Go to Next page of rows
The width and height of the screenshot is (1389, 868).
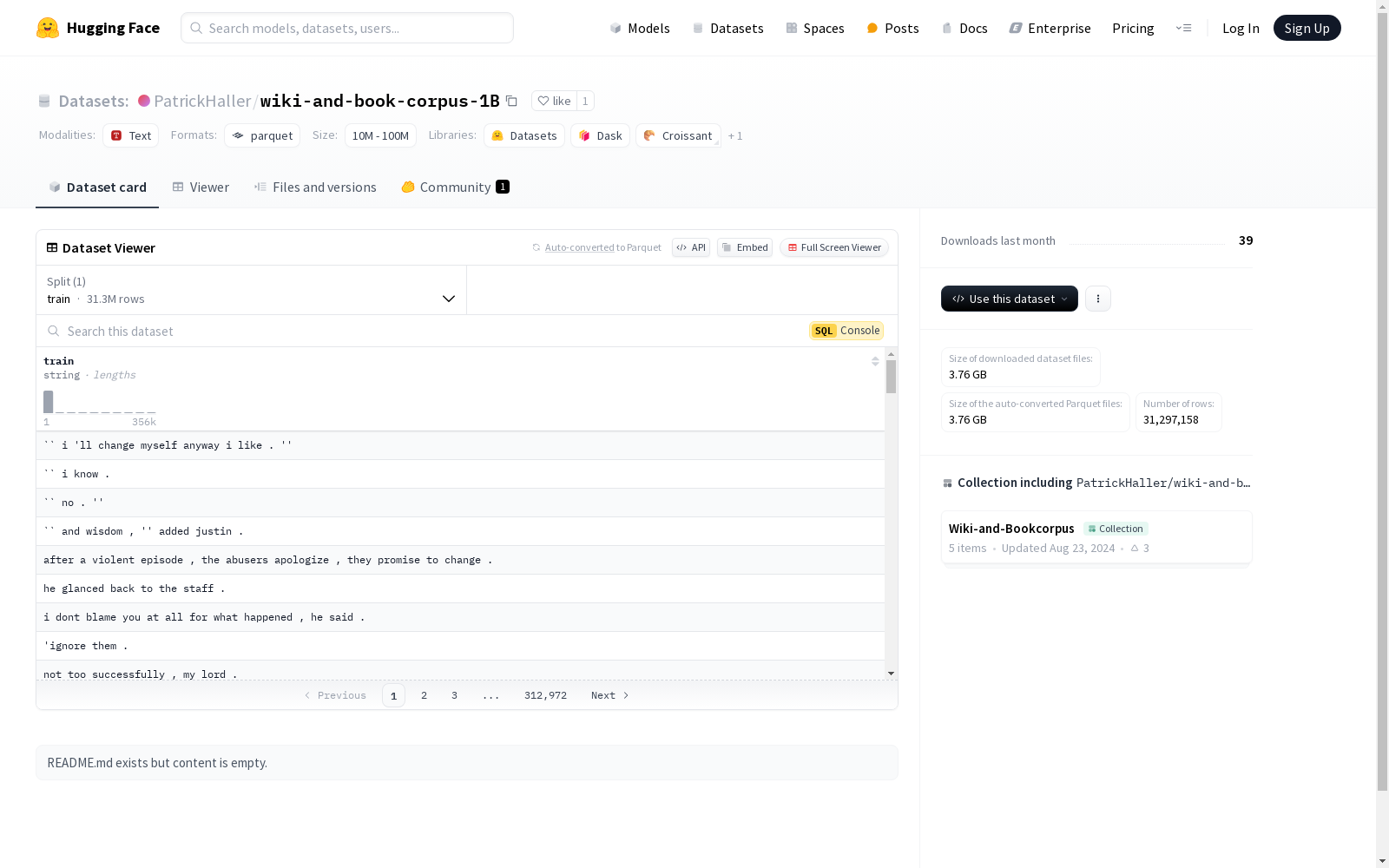(609, 695)
